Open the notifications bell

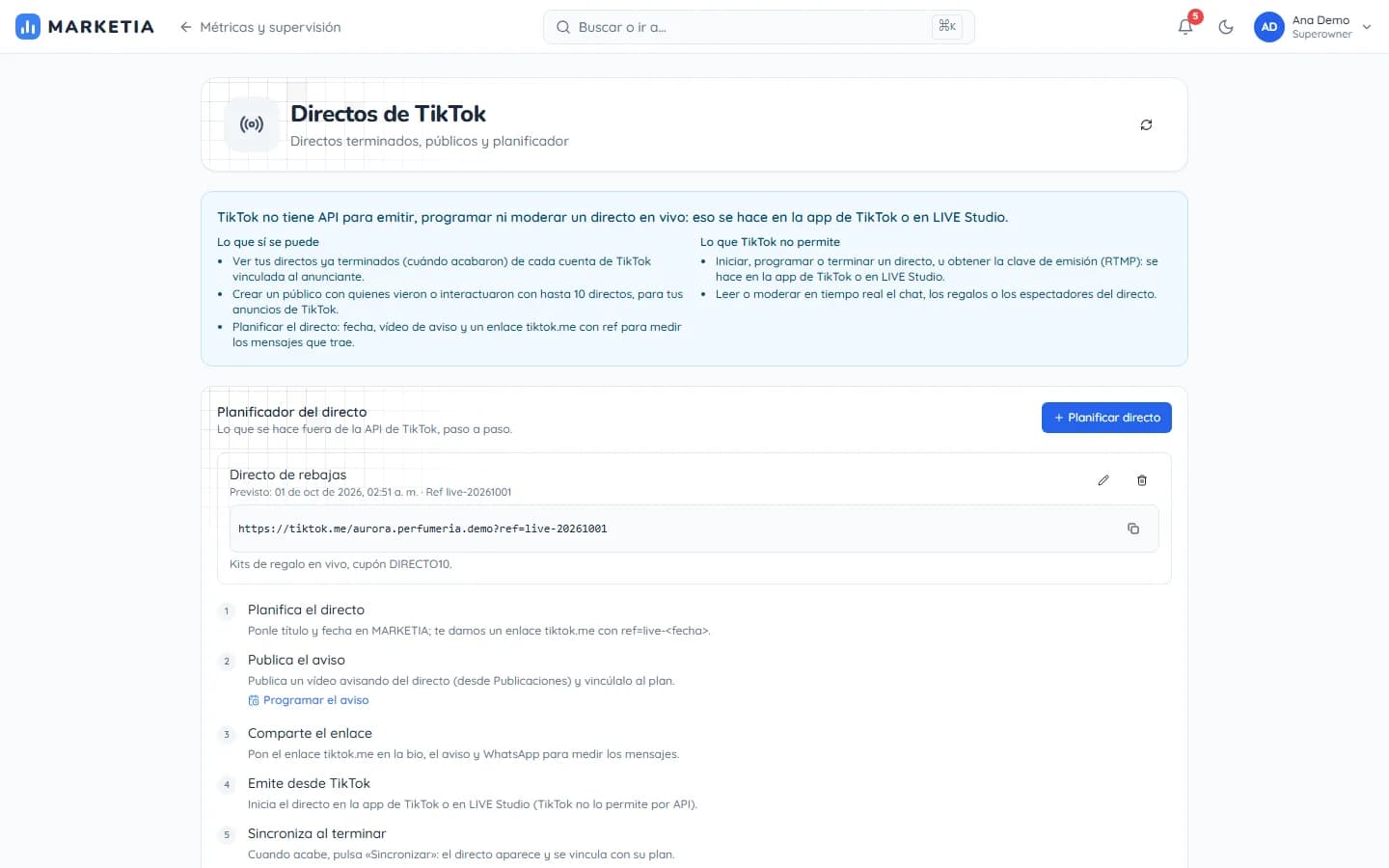[x=1185, y=27]
